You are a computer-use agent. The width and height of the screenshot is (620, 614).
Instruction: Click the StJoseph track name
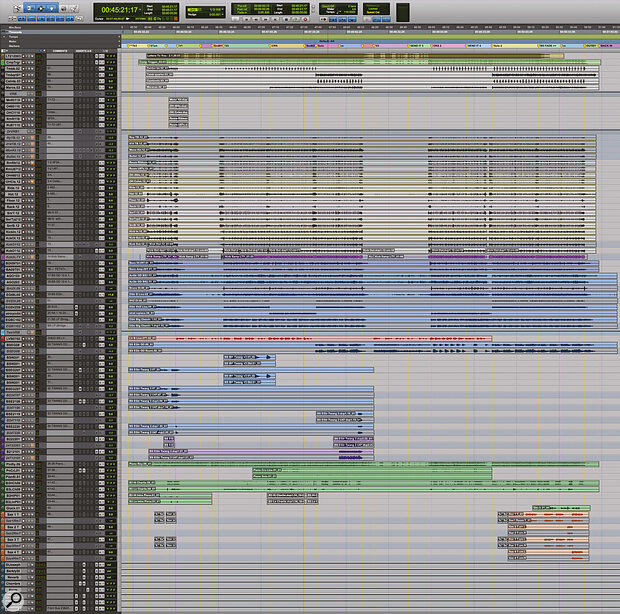point(13,565)
